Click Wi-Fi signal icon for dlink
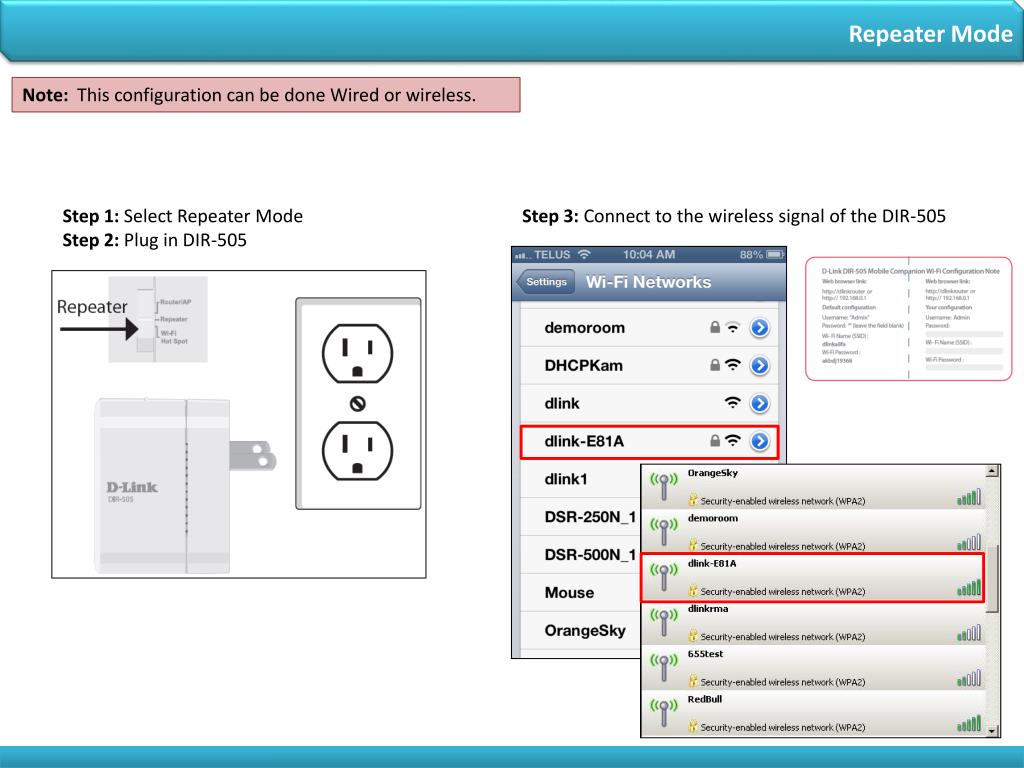 coord(733,403)
